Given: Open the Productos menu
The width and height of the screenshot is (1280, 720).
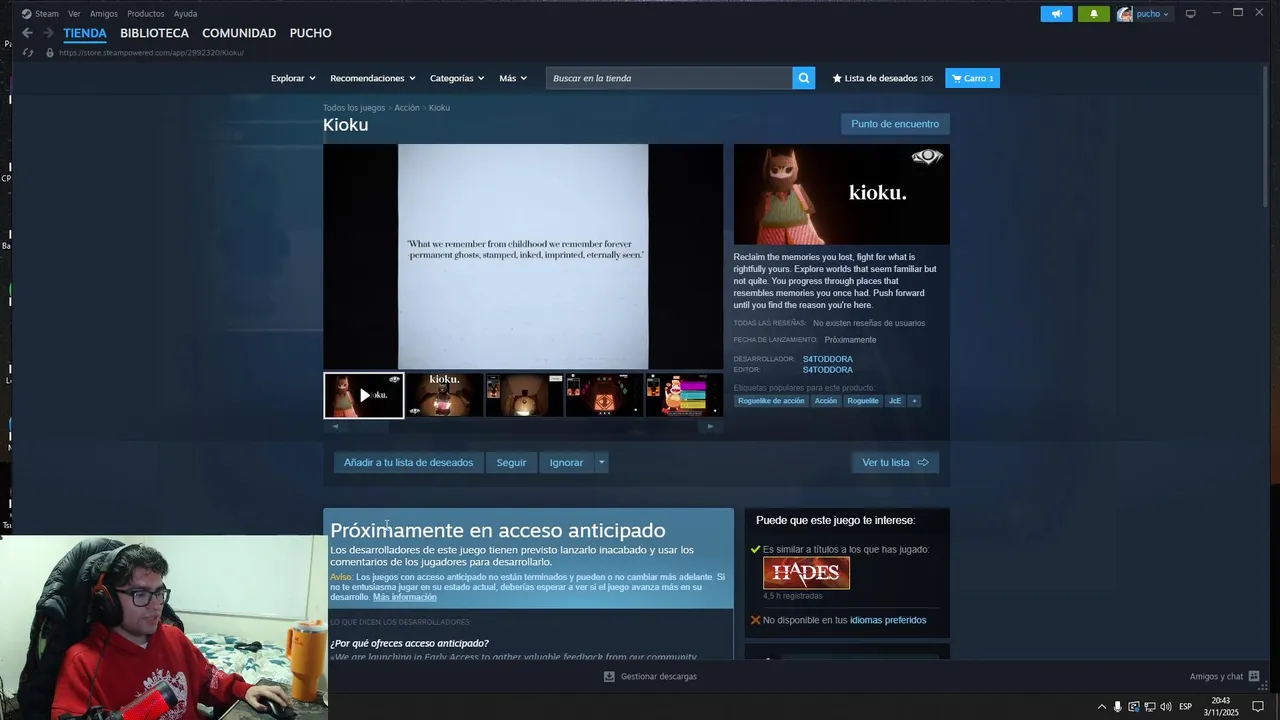Looking at the screenshot, I should pyautogui.click(x=146, y=14).
